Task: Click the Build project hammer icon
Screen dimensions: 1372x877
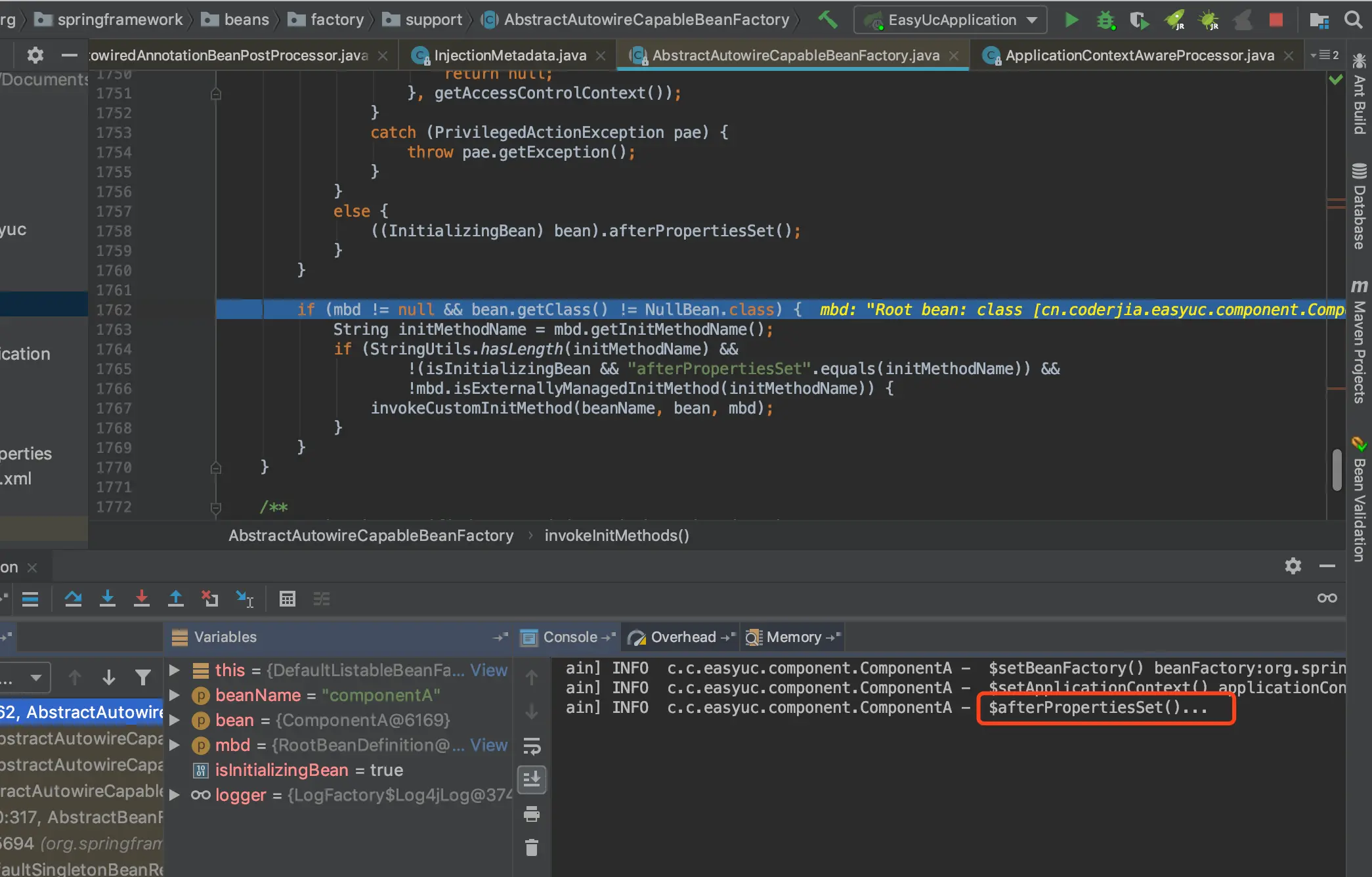Action: click(827, 20)
